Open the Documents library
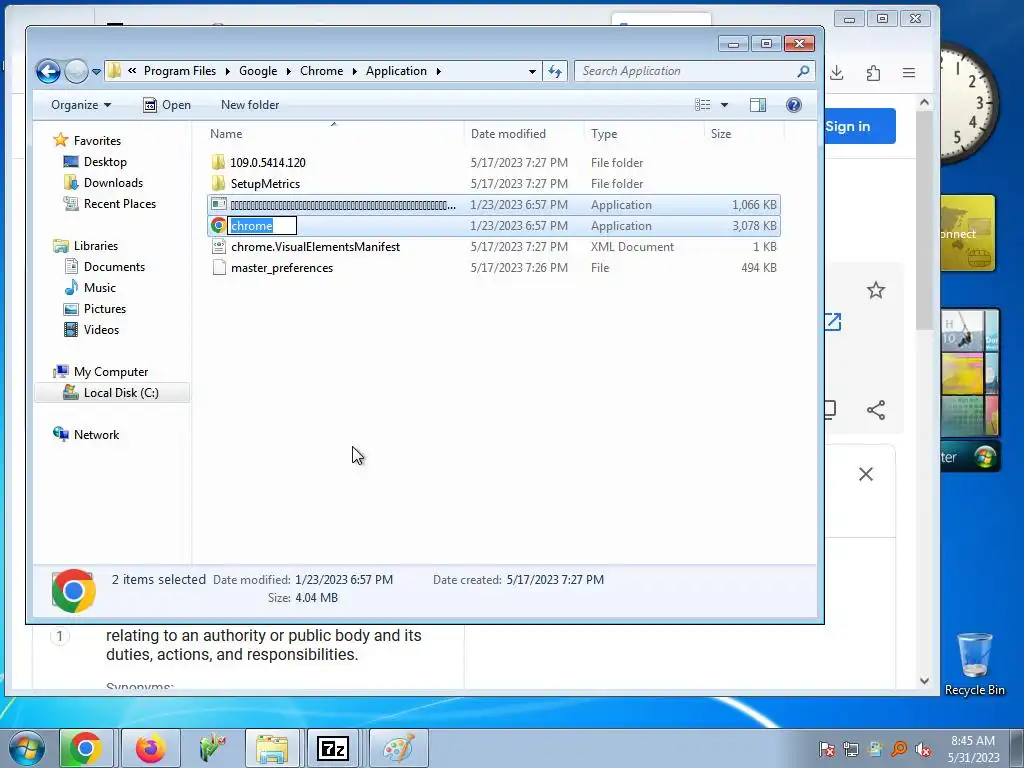 pos(114,266)
